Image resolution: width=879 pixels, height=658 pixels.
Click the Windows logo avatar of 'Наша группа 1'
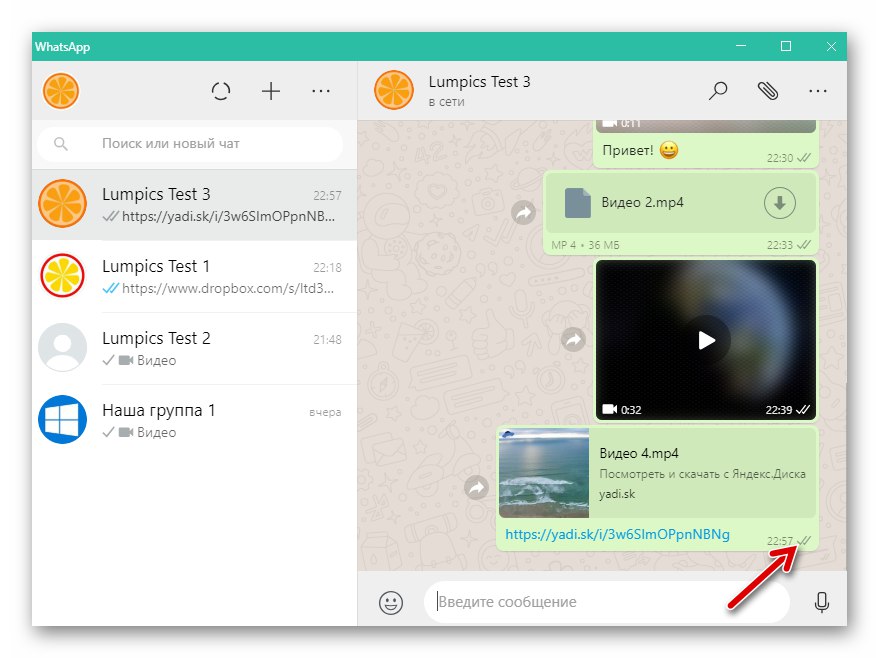click(62, 420)
